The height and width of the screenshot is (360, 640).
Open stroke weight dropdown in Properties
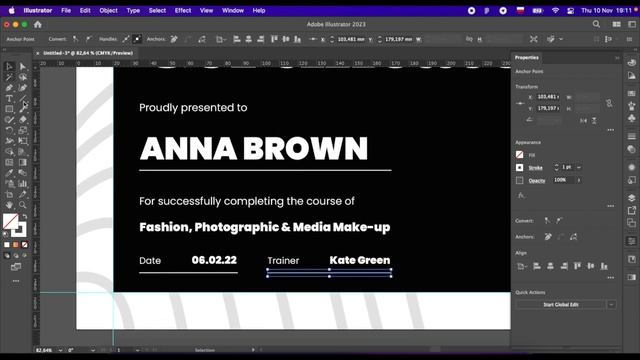(579, 167)
